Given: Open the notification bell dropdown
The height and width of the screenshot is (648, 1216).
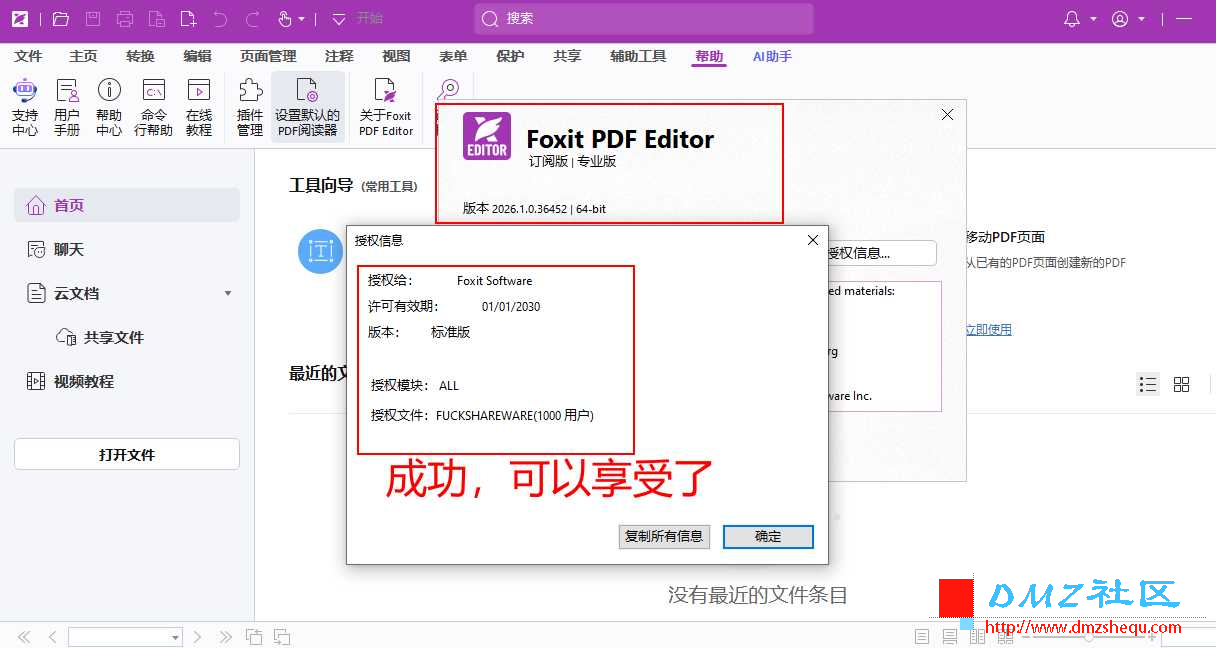Looking at the screenshot, I should tap(1080, 19).
